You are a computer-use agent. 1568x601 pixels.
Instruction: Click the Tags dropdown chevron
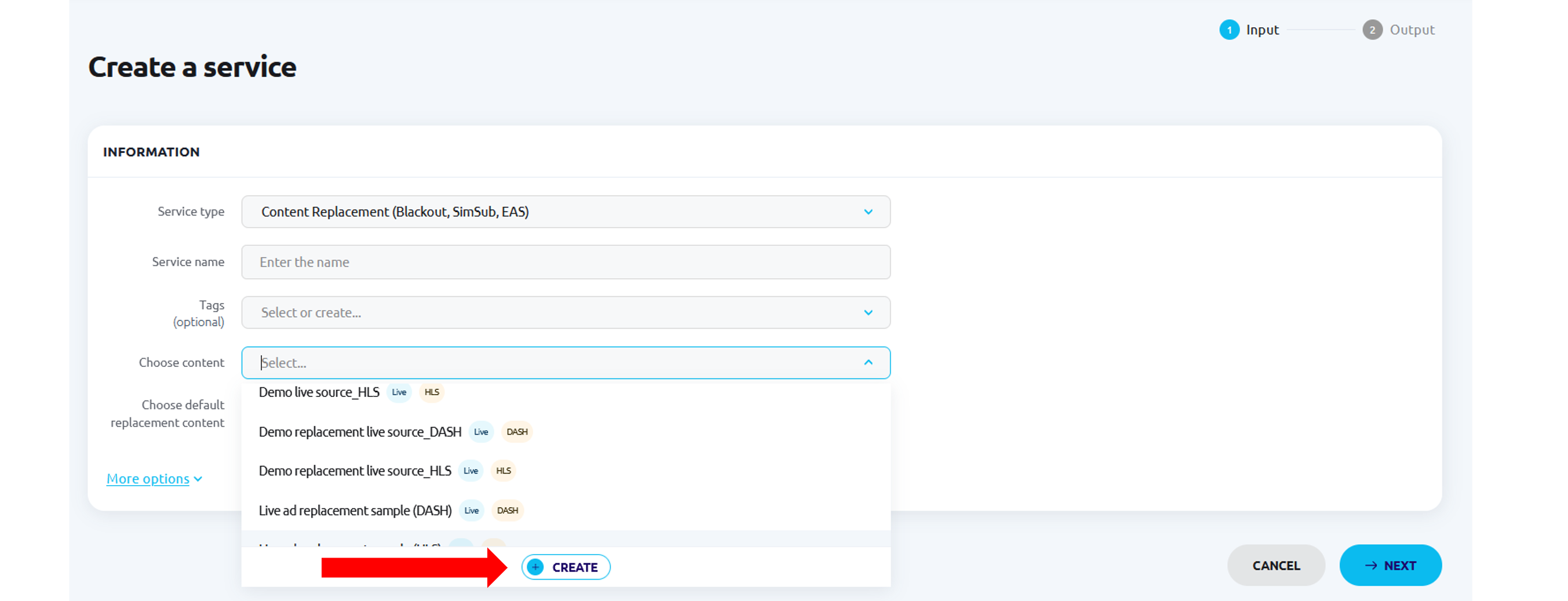point(868,312)
